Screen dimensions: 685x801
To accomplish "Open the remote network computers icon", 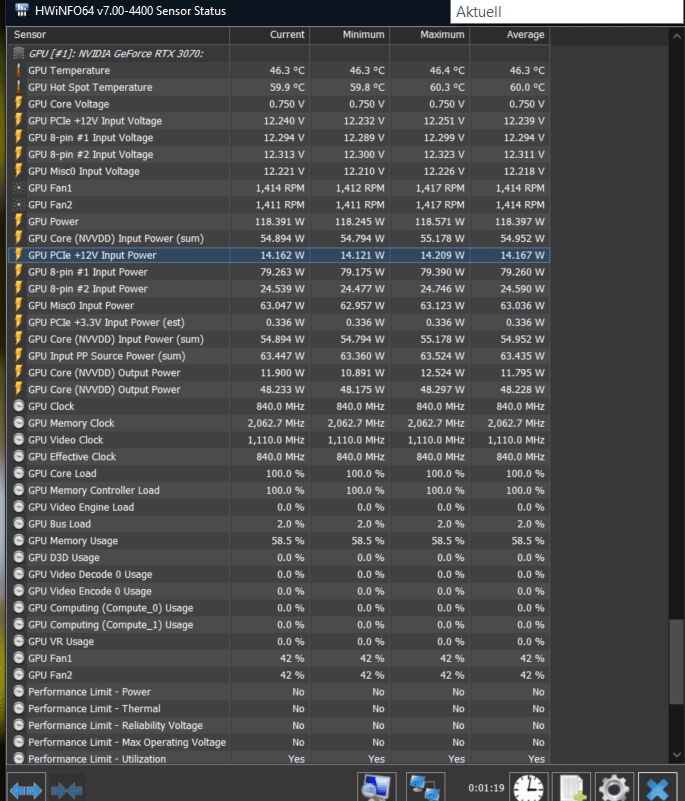I will (x=426, y=788).
